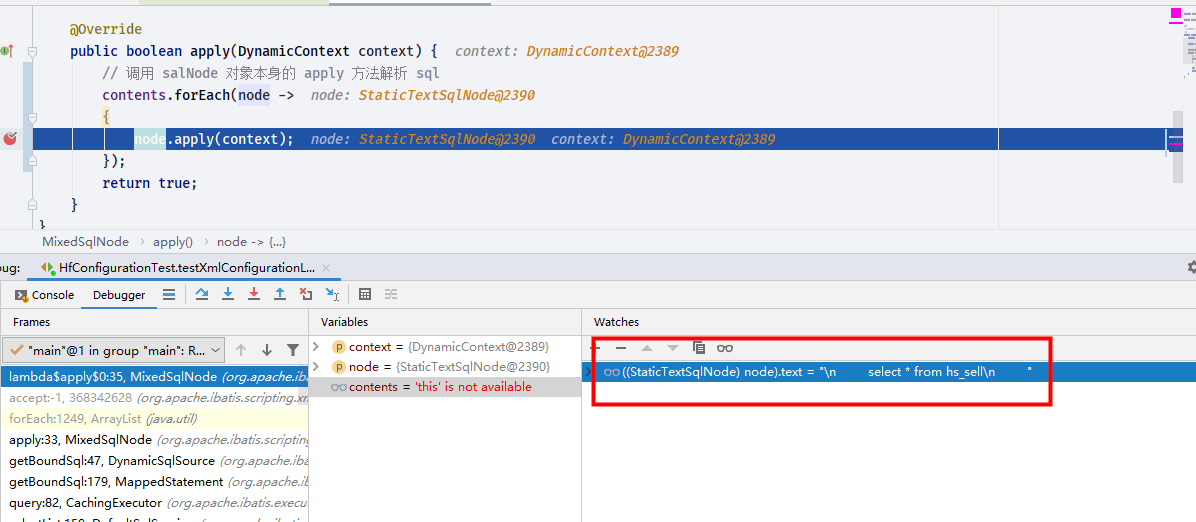Screen dimensions: 1196x522
Task: Click the Step Into arrow icon
Action: click(227, 294)
